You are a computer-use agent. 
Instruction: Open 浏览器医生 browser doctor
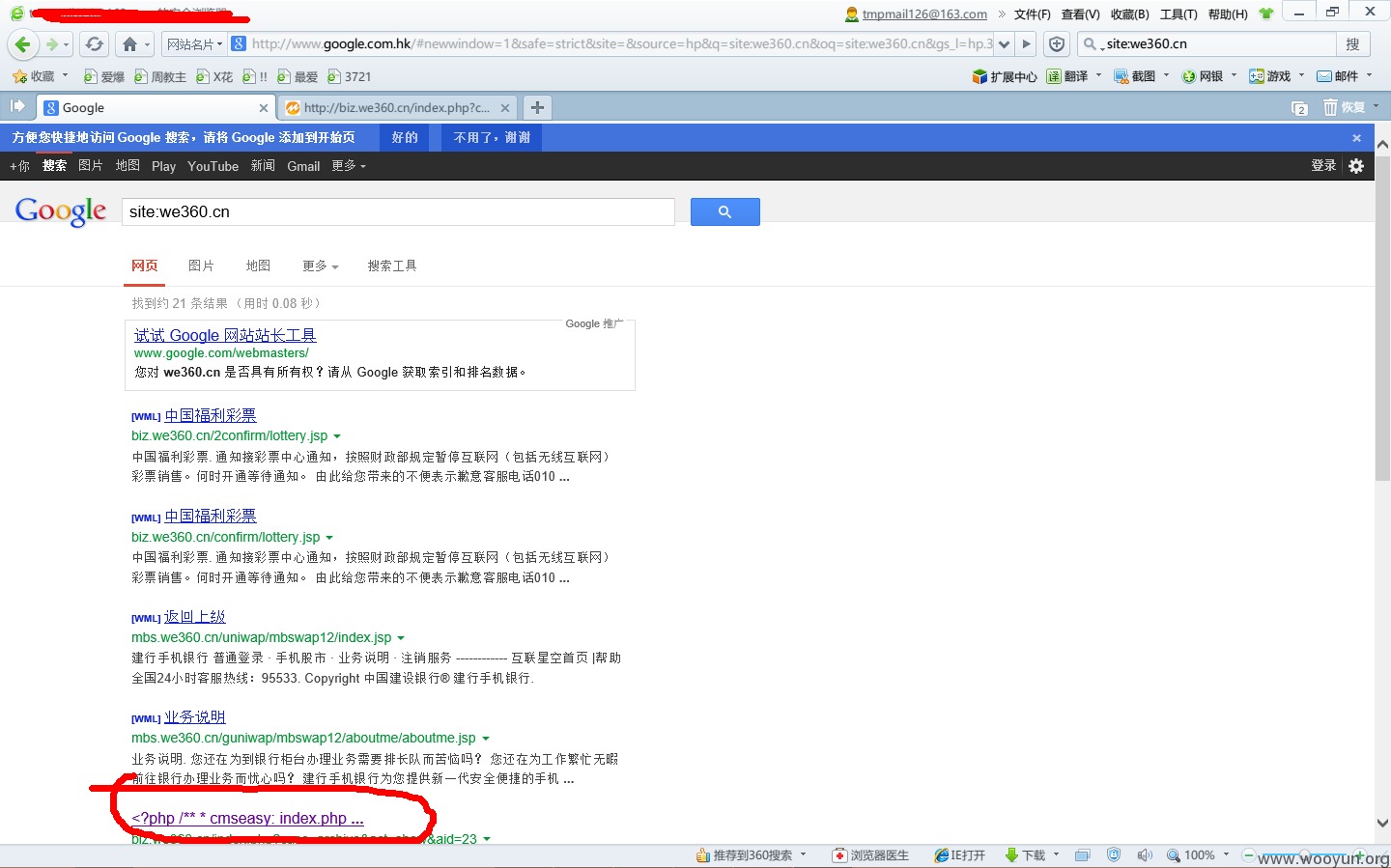click(870, 855)
